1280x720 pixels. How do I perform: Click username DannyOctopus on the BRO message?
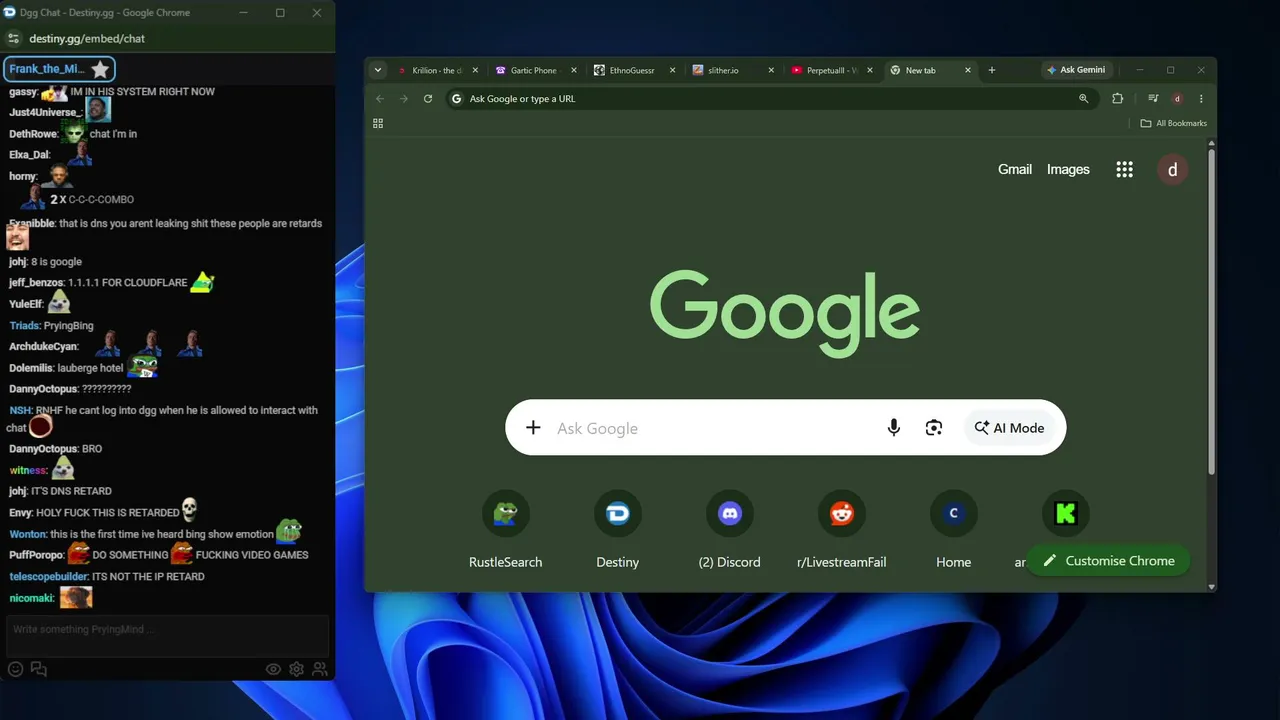pyautogui.click(x=43, y=449)
